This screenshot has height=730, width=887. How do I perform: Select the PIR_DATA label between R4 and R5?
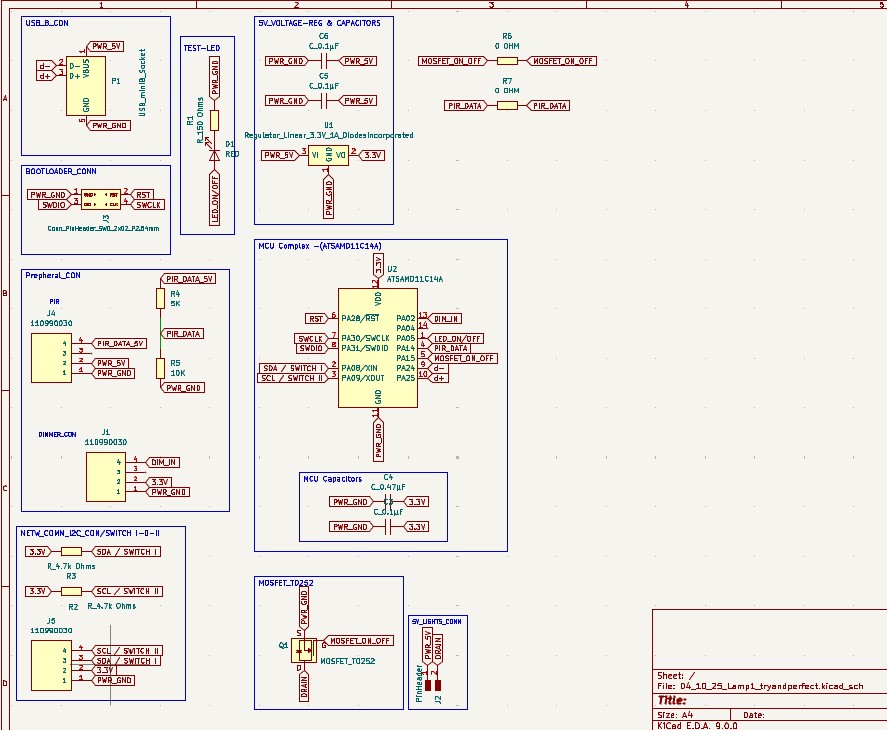click(x=183, y=334)
